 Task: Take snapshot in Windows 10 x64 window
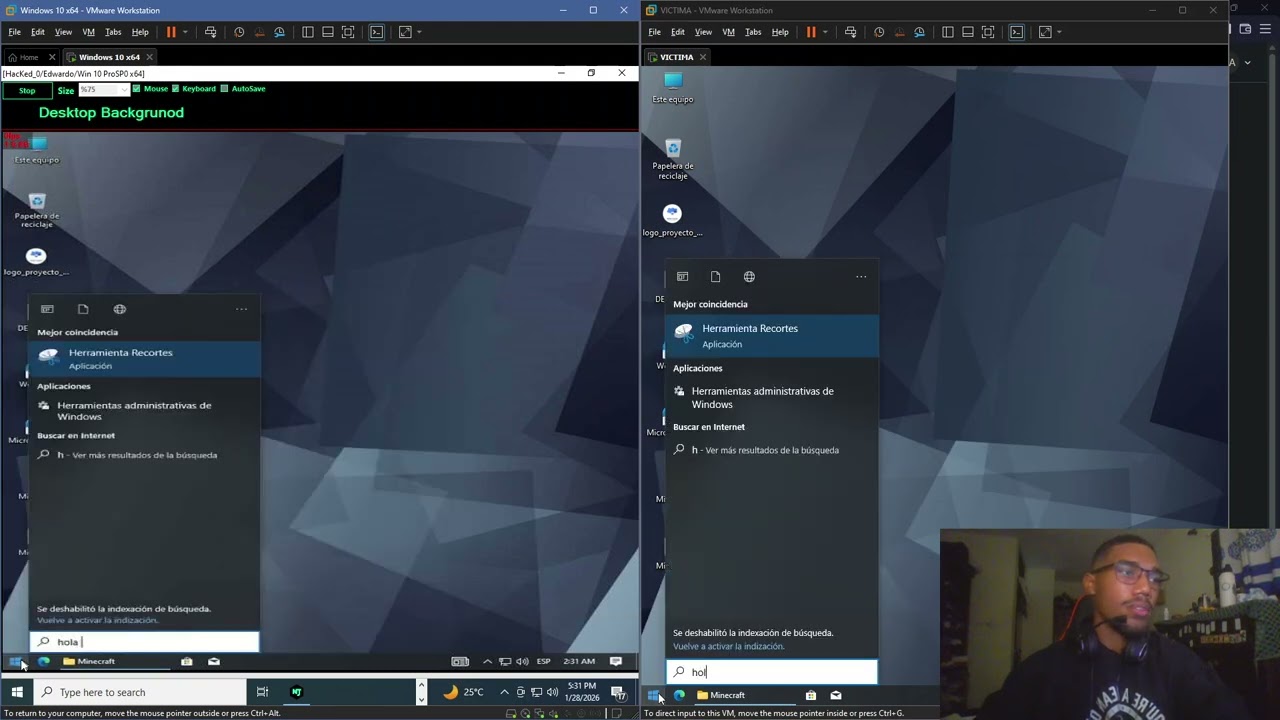tap(239, 32)
